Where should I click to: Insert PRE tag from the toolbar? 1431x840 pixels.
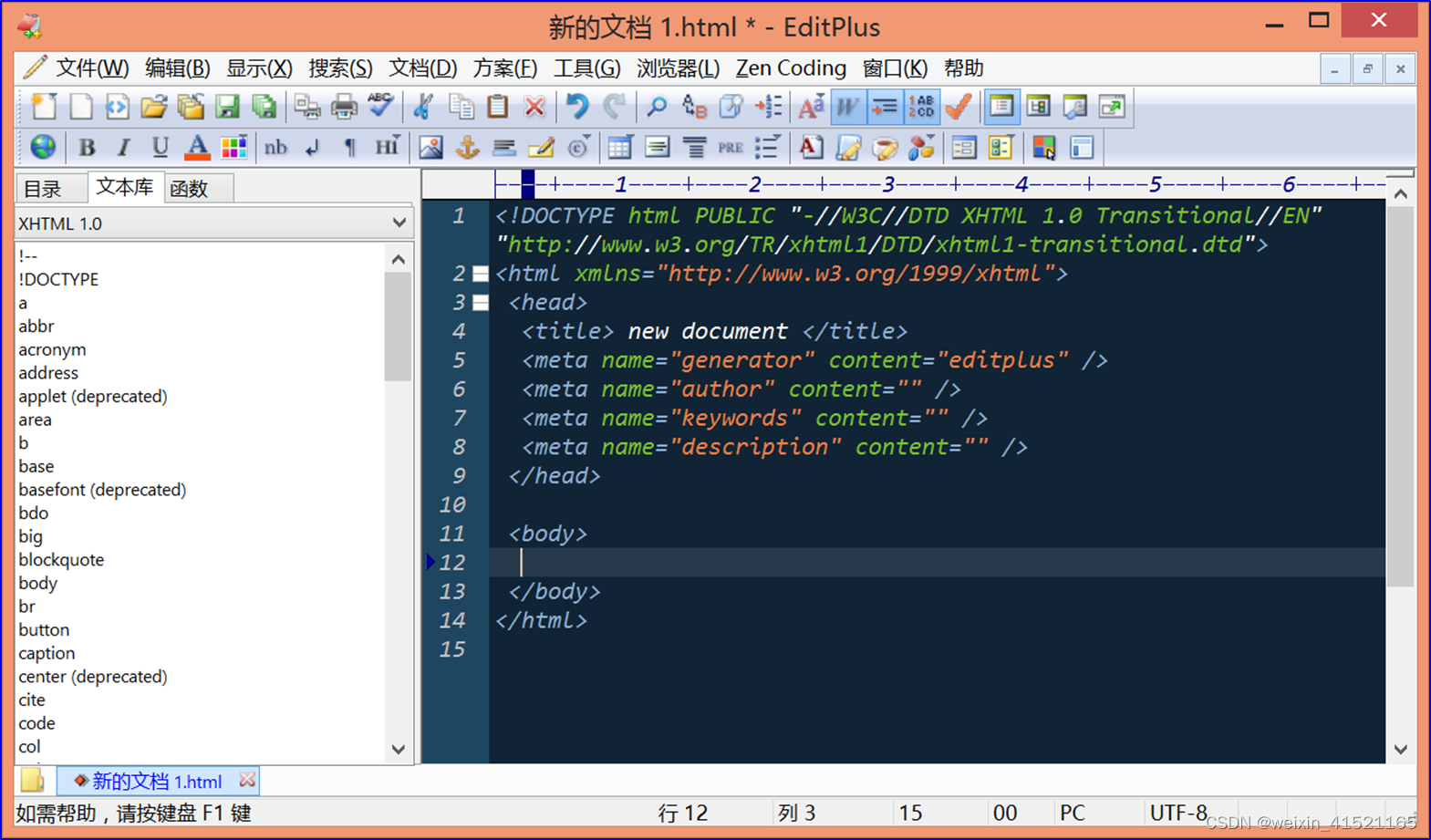pyautogui.click(x=731, y=147)
